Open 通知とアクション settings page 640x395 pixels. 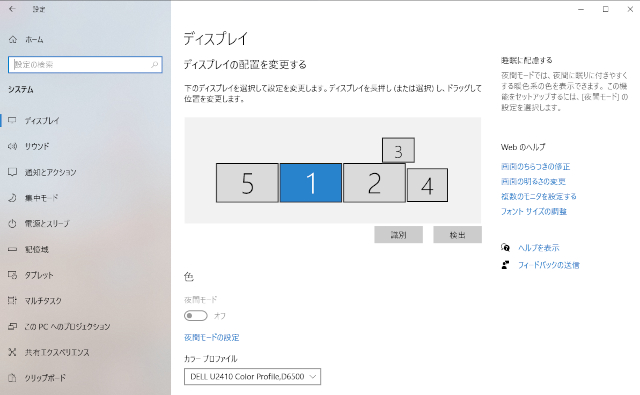click(x=51, y=172)
